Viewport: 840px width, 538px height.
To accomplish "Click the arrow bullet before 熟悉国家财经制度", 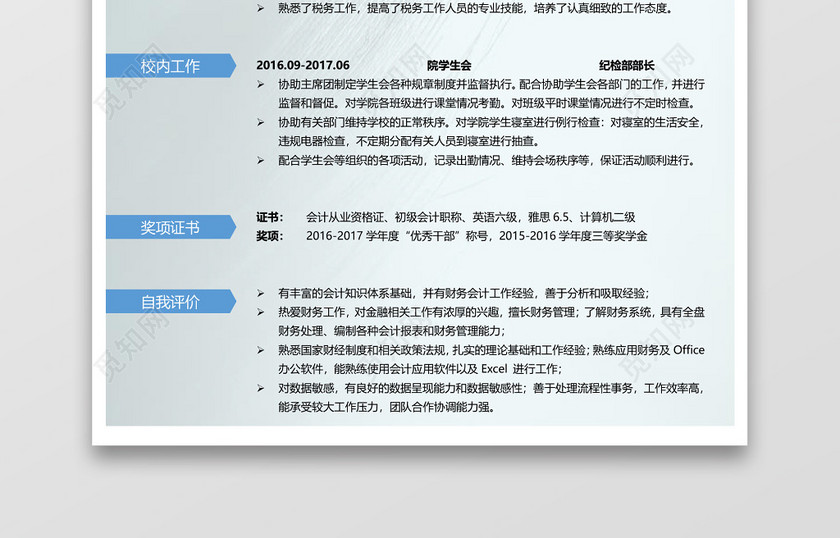I will (x=260, y=350).
